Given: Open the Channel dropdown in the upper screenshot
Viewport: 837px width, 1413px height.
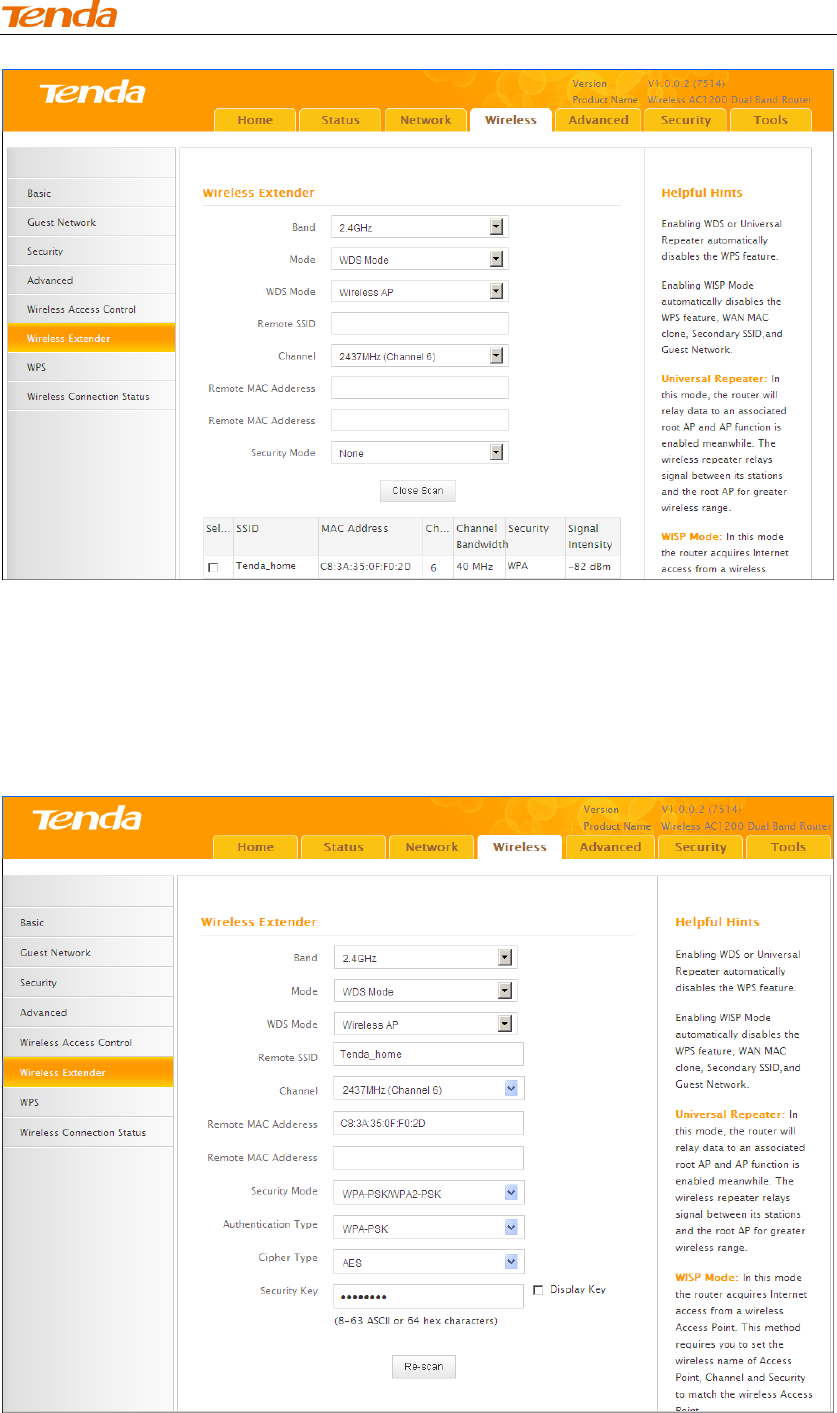Looking at the screenshot, I should point(420,356).
